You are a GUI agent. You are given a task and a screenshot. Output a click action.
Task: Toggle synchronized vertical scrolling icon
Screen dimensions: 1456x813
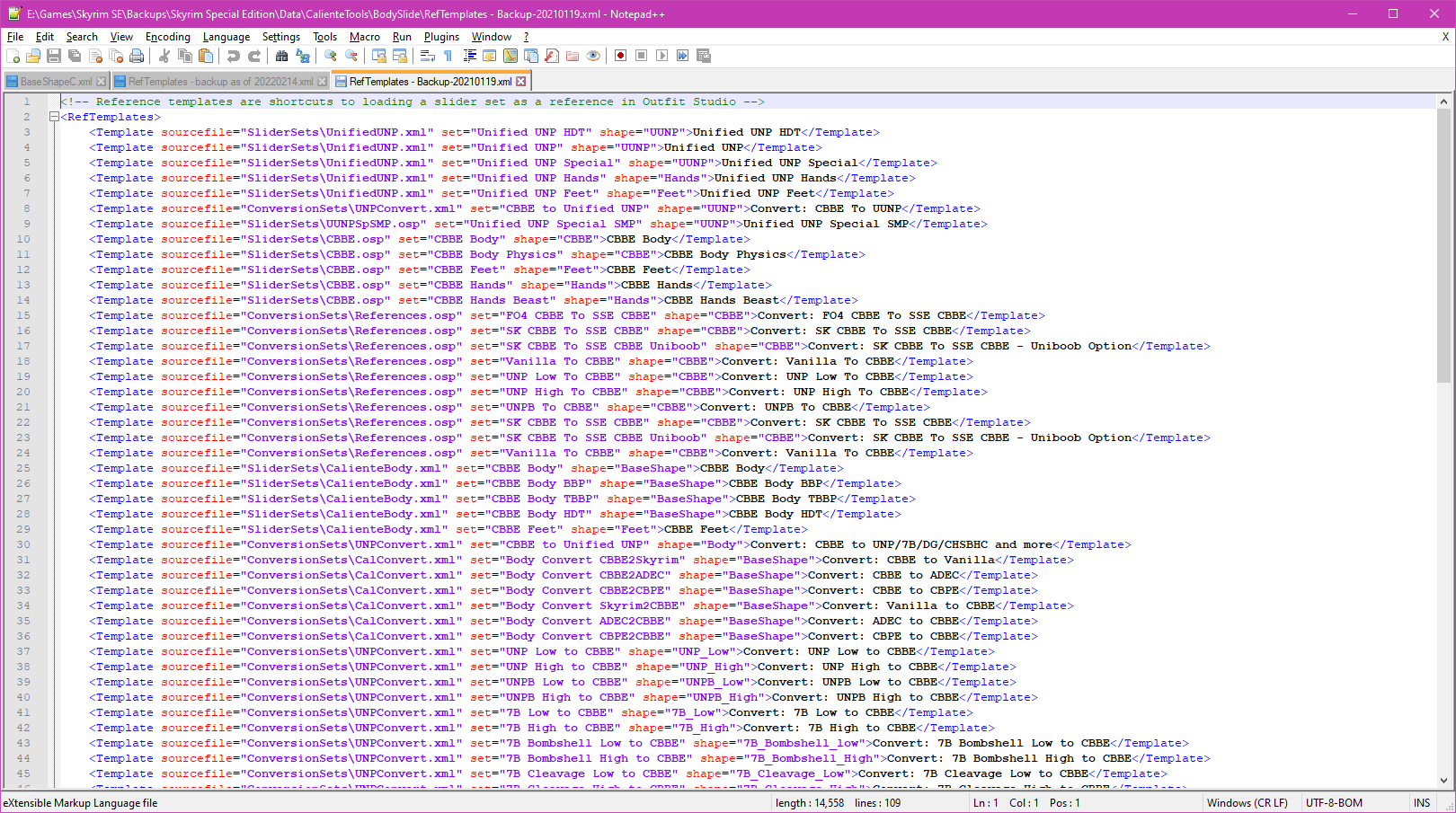(379, 56)
